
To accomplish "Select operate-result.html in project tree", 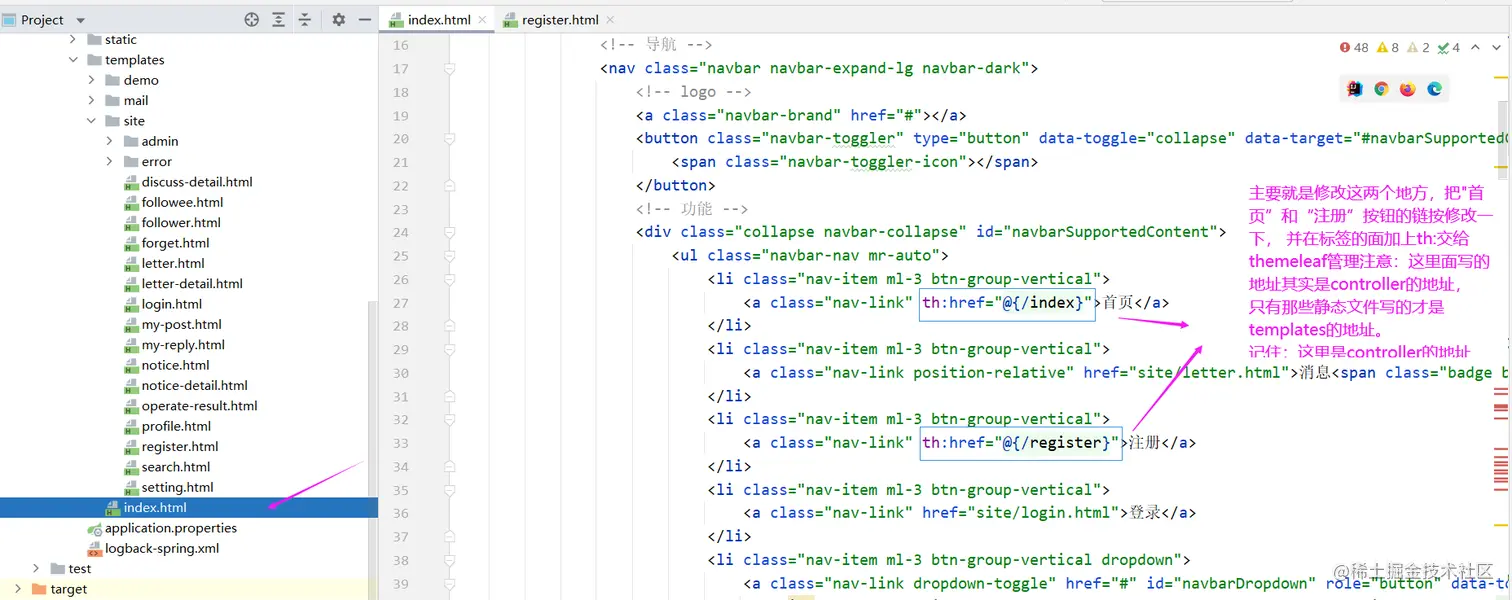I will tap(191, 406).
